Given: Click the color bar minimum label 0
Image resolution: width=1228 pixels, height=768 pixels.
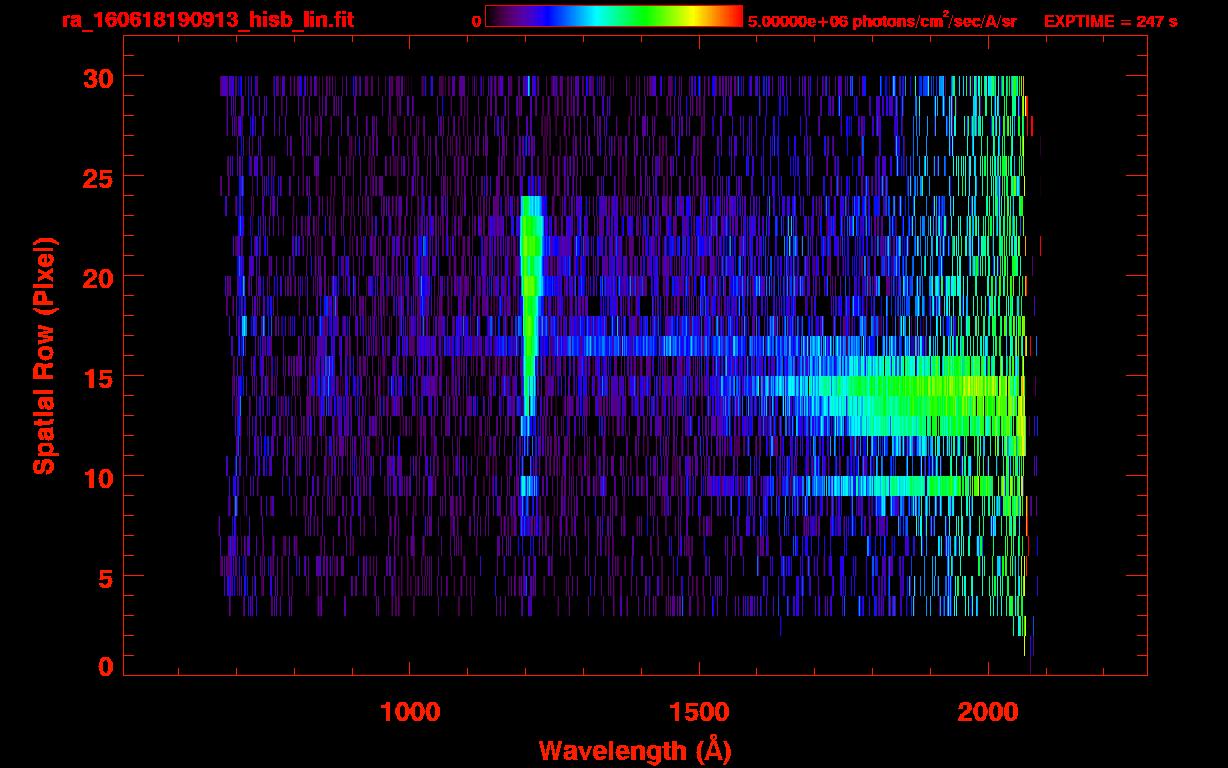Looking at the screenshot, I should (x=476, y=21).
